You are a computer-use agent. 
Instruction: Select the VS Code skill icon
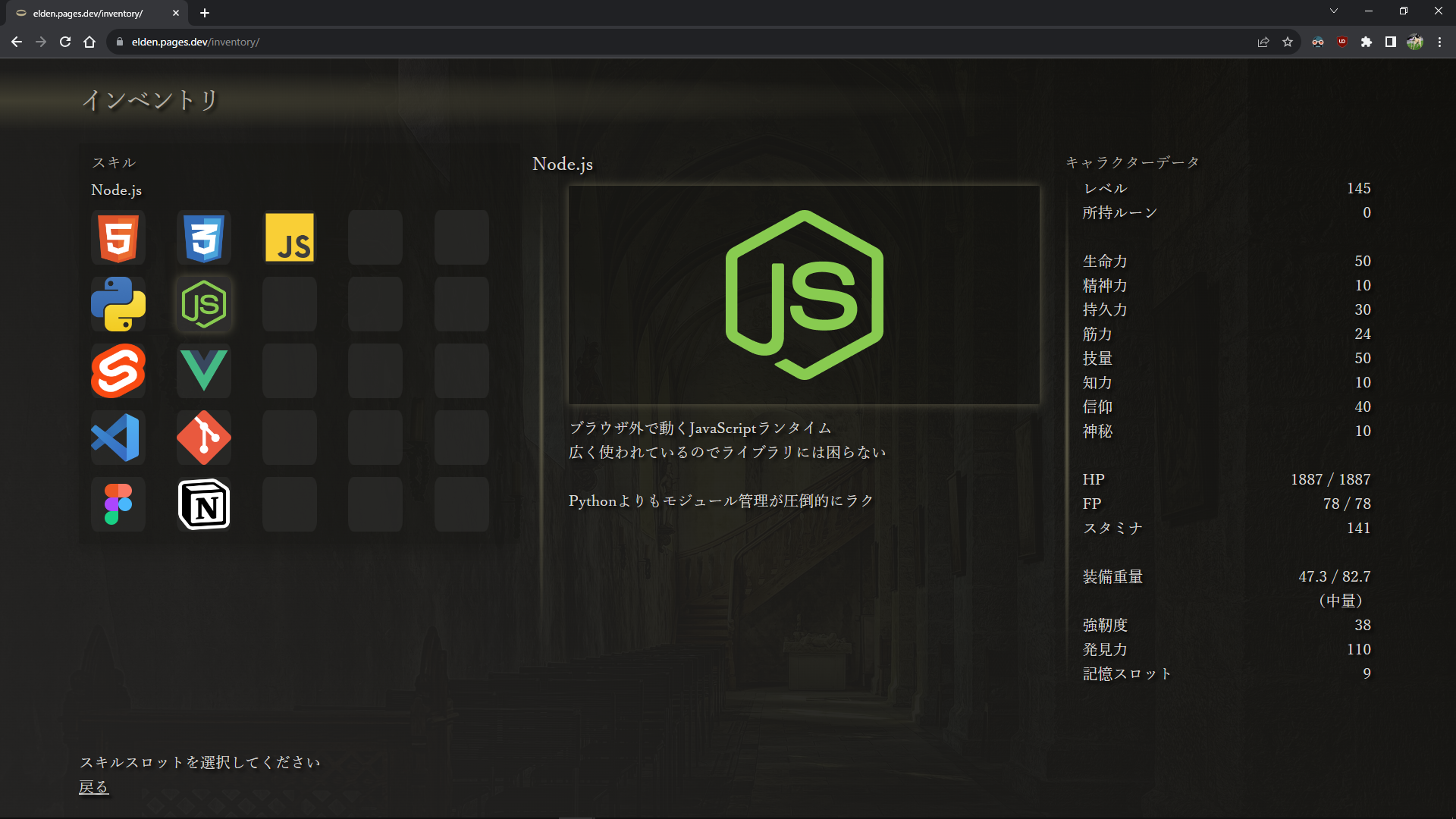pos(118,438)
